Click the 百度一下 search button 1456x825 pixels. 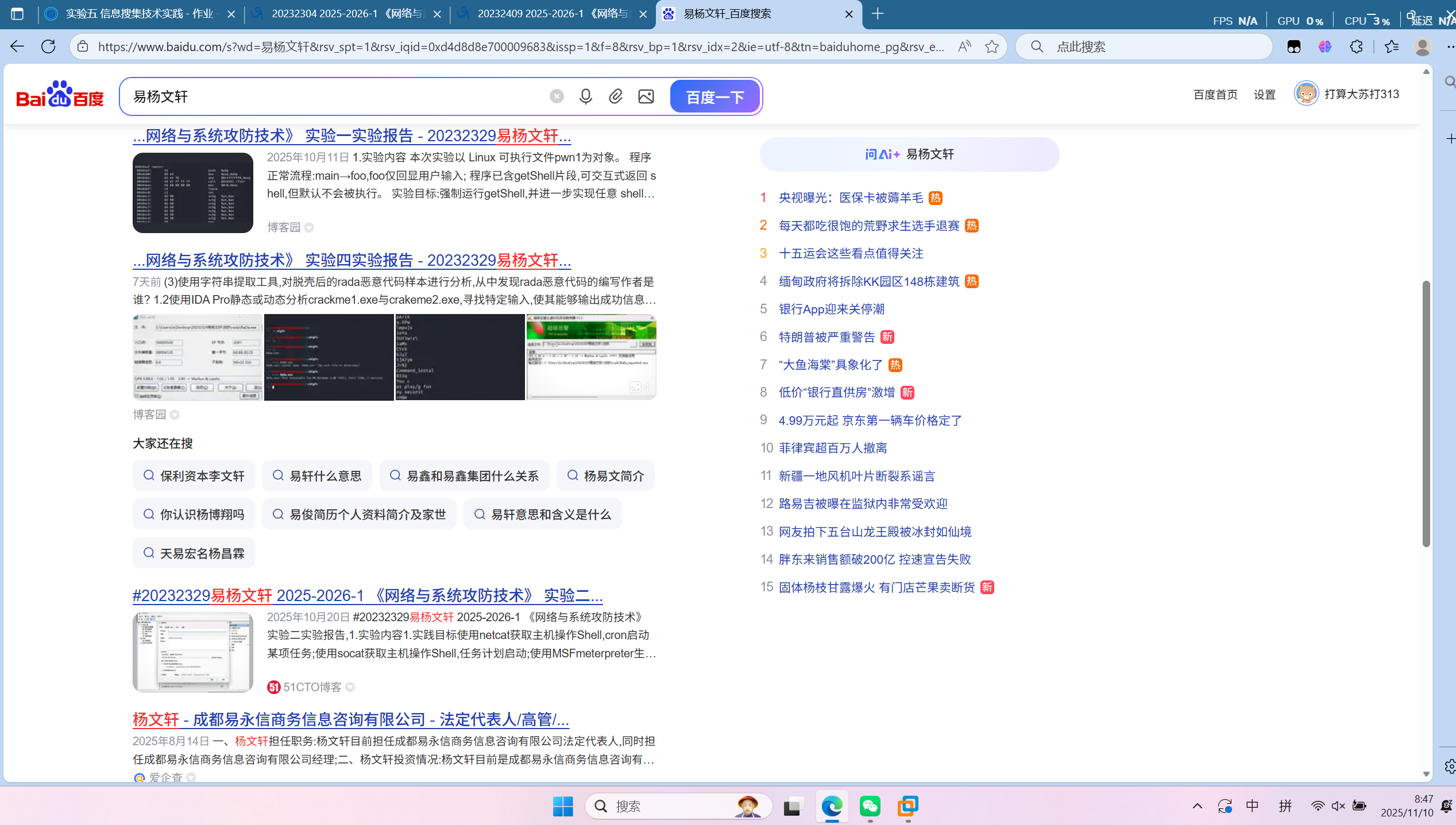pyautogui.click(x=715, y=96)
